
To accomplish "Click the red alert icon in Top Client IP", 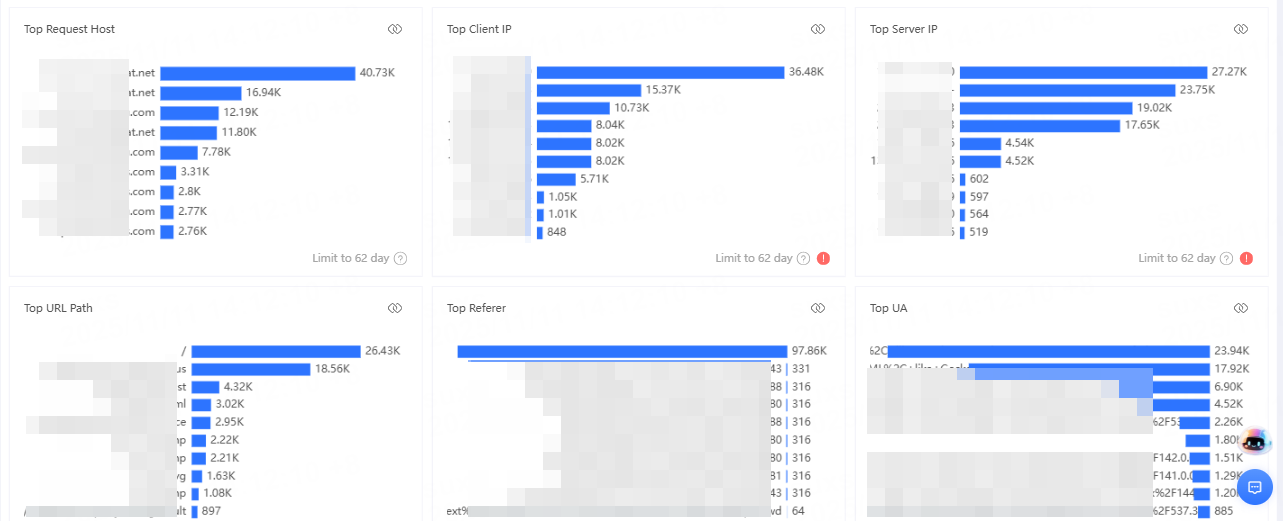I will coord(823,258).
